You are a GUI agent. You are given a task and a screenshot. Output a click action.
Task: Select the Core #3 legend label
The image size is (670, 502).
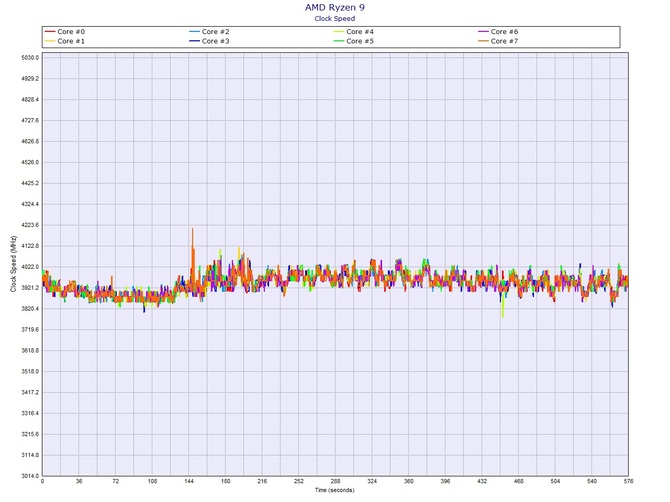click(x=215, y=41)
